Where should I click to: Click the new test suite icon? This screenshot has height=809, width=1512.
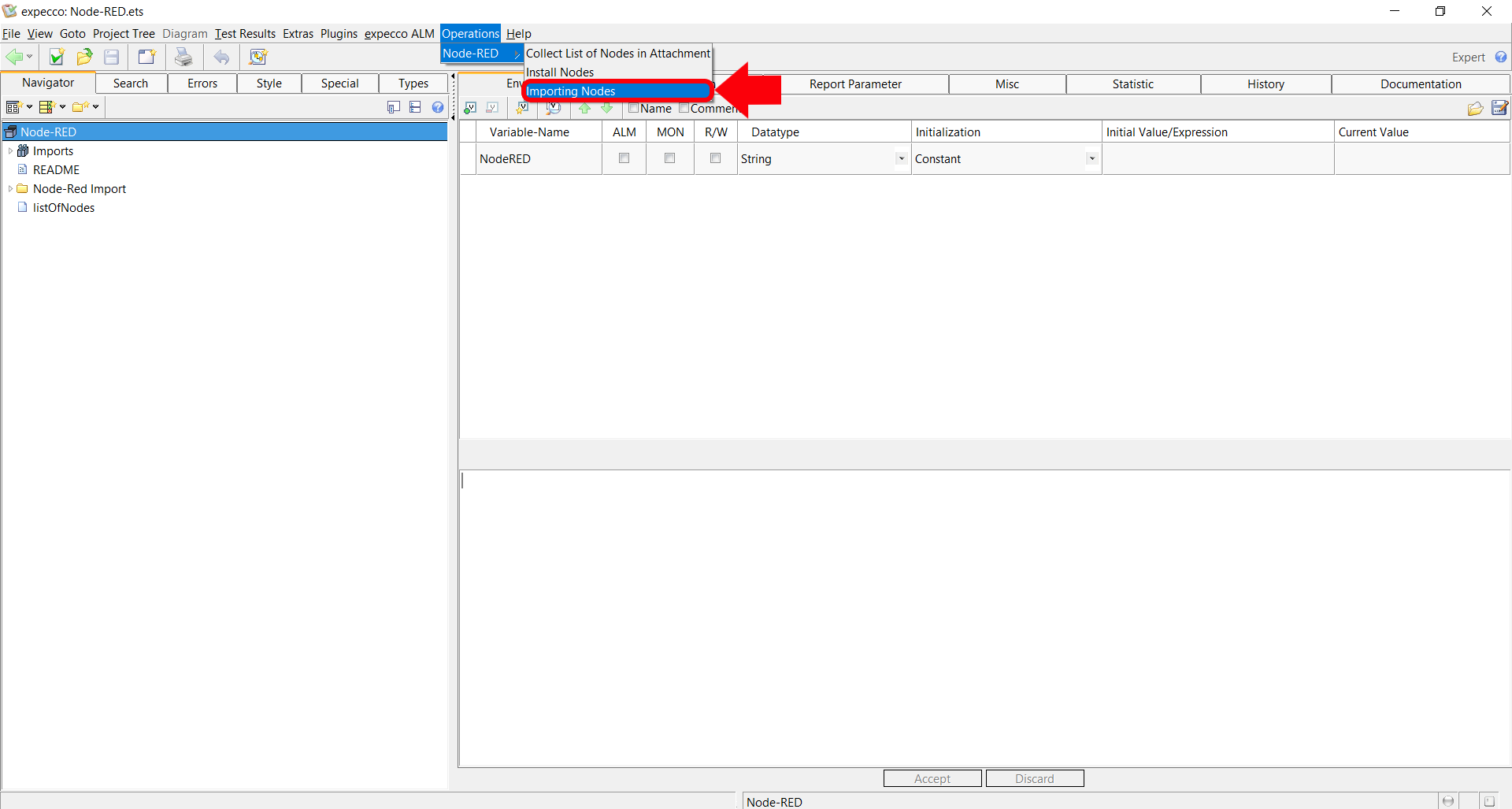(57, 57)
